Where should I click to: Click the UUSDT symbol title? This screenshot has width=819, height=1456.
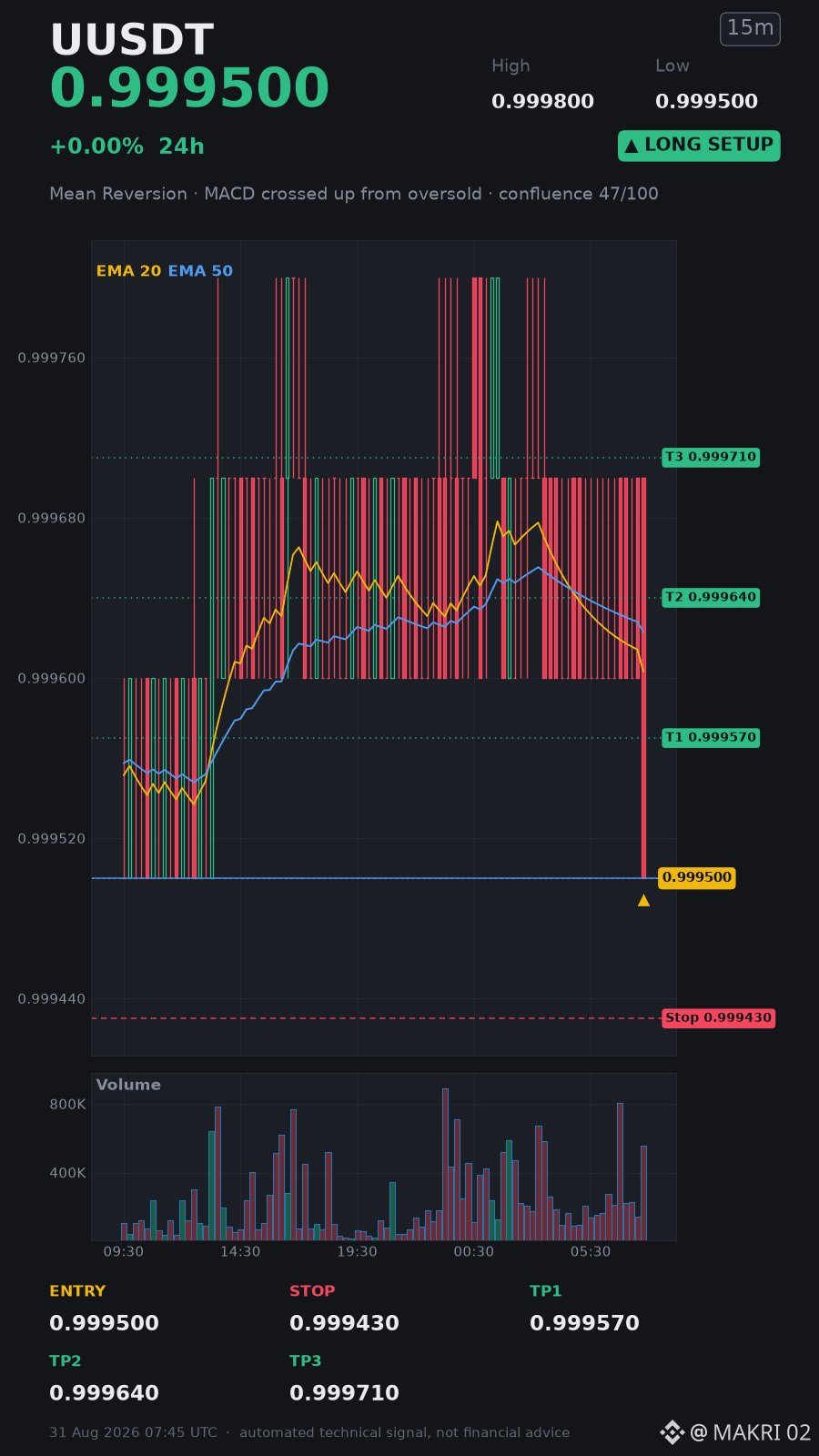pos(132,41)
